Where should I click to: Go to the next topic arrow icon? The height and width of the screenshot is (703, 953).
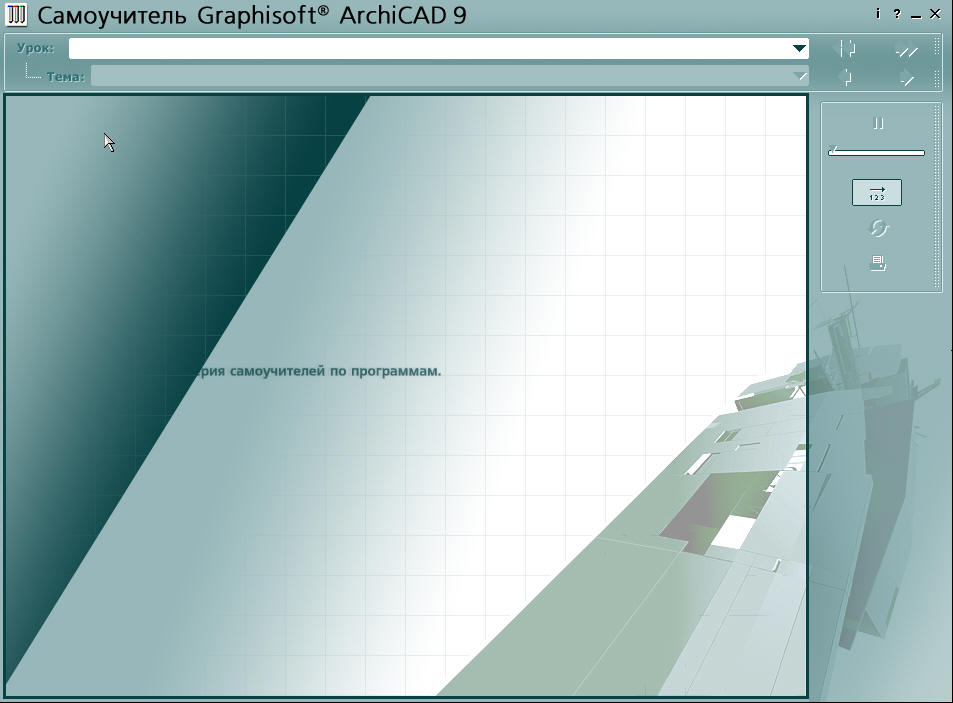906,78
